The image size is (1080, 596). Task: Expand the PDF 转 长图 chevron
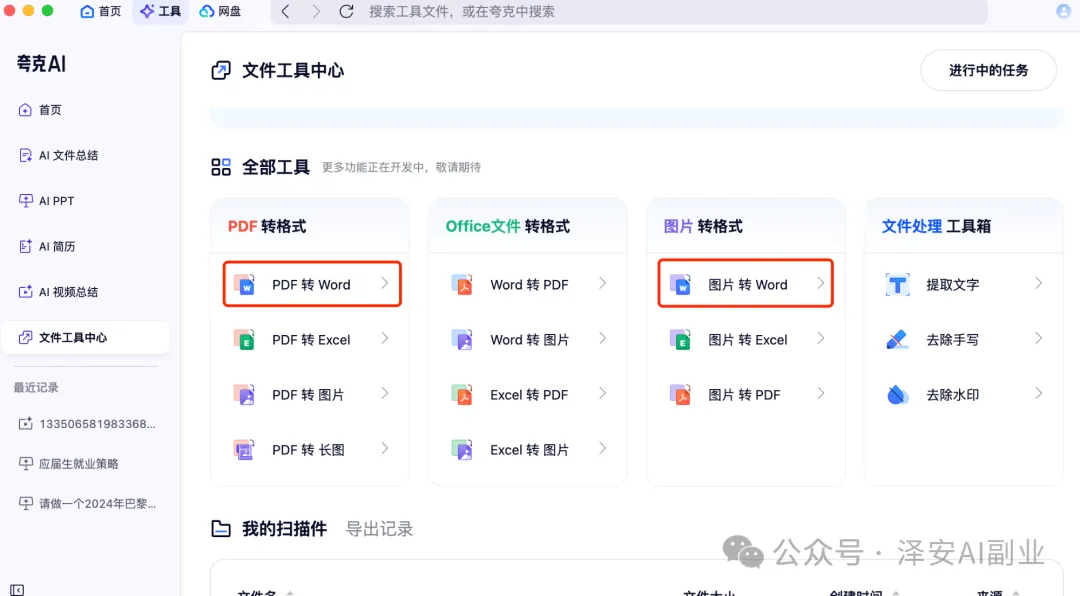(x=384, y=449)
